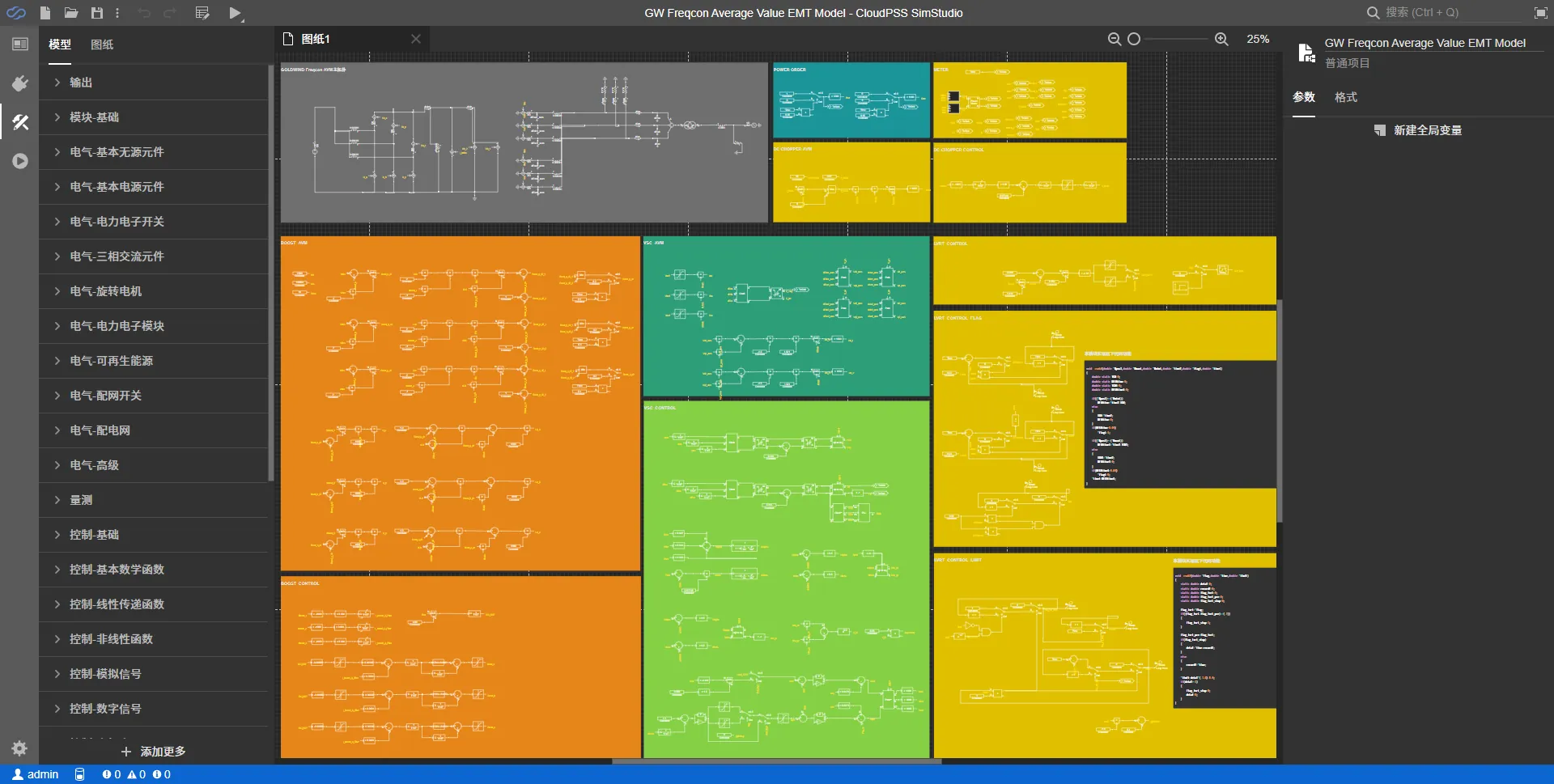Open the 参数 tab in right panel

[x=1303, y=97]
